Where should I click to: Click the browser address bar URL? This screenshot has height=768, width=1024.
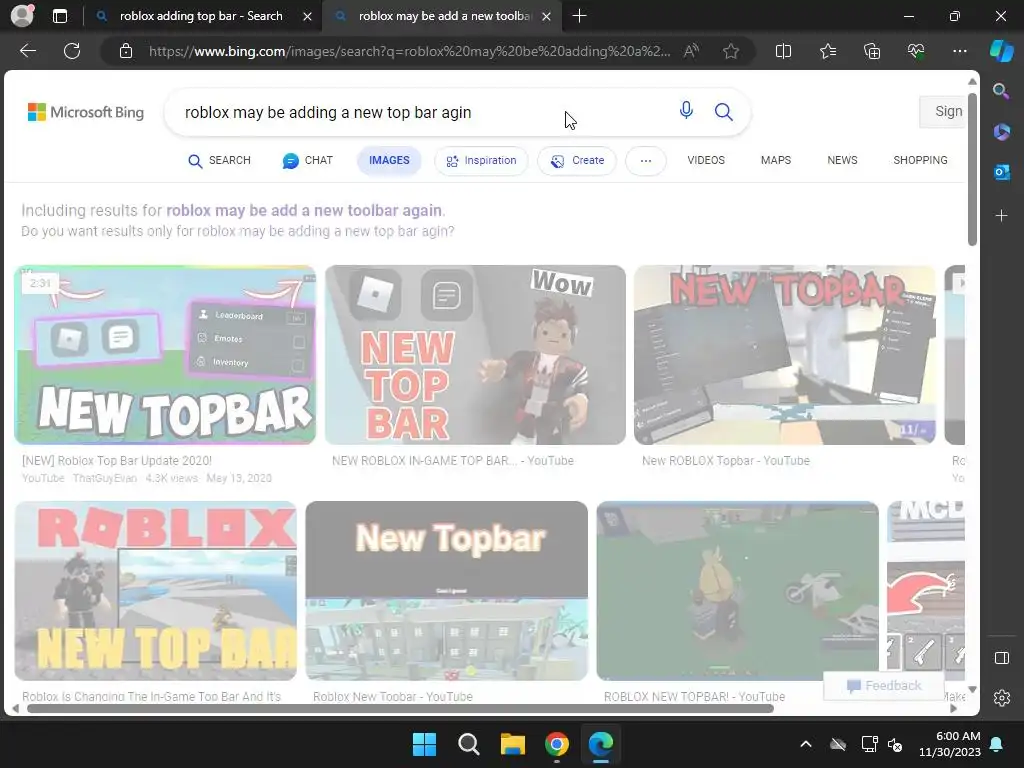point(409,51)
